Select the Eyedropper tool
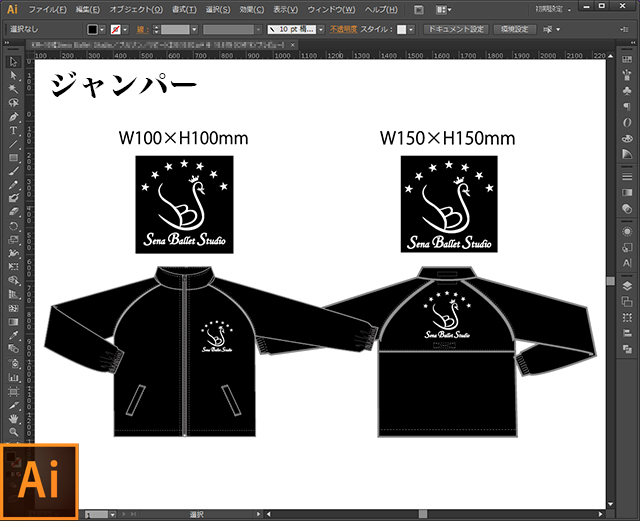The width and height of the screenshot is (640, 521). (13, 336)
